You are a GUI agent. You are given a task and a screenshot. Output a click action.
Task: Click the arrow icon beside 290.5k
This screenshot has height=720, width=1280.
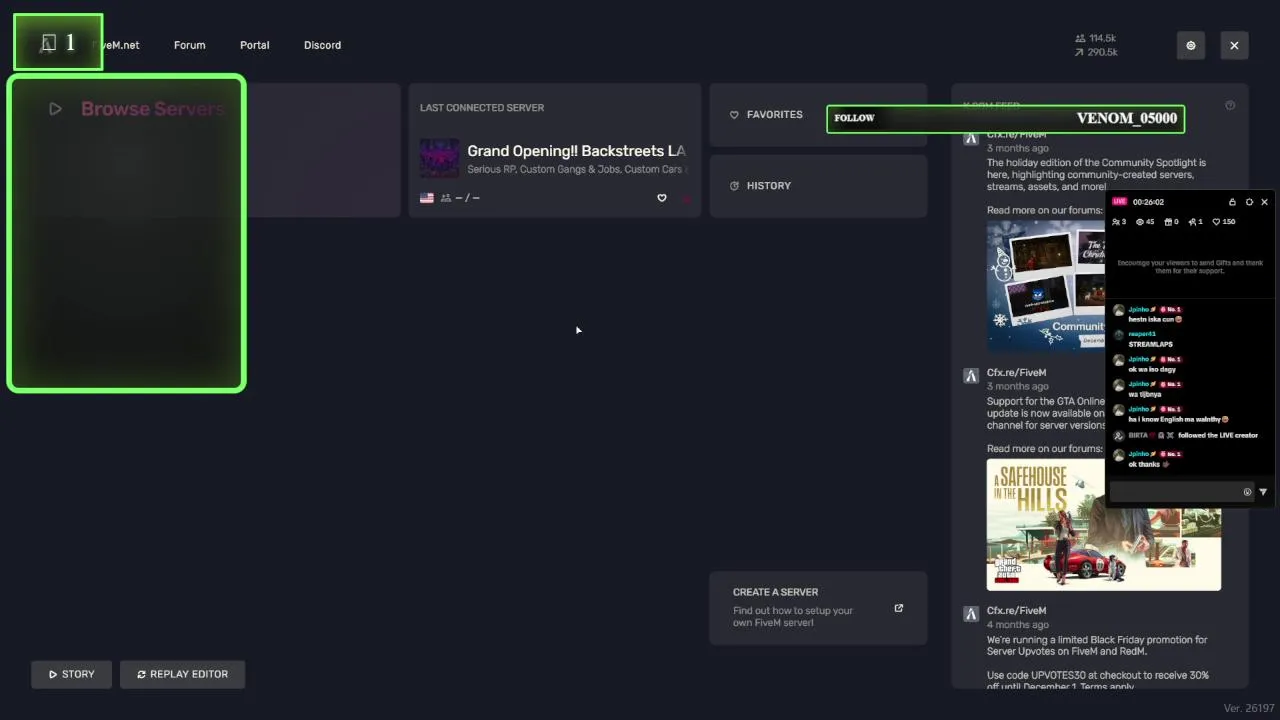tap(1080, 52)
